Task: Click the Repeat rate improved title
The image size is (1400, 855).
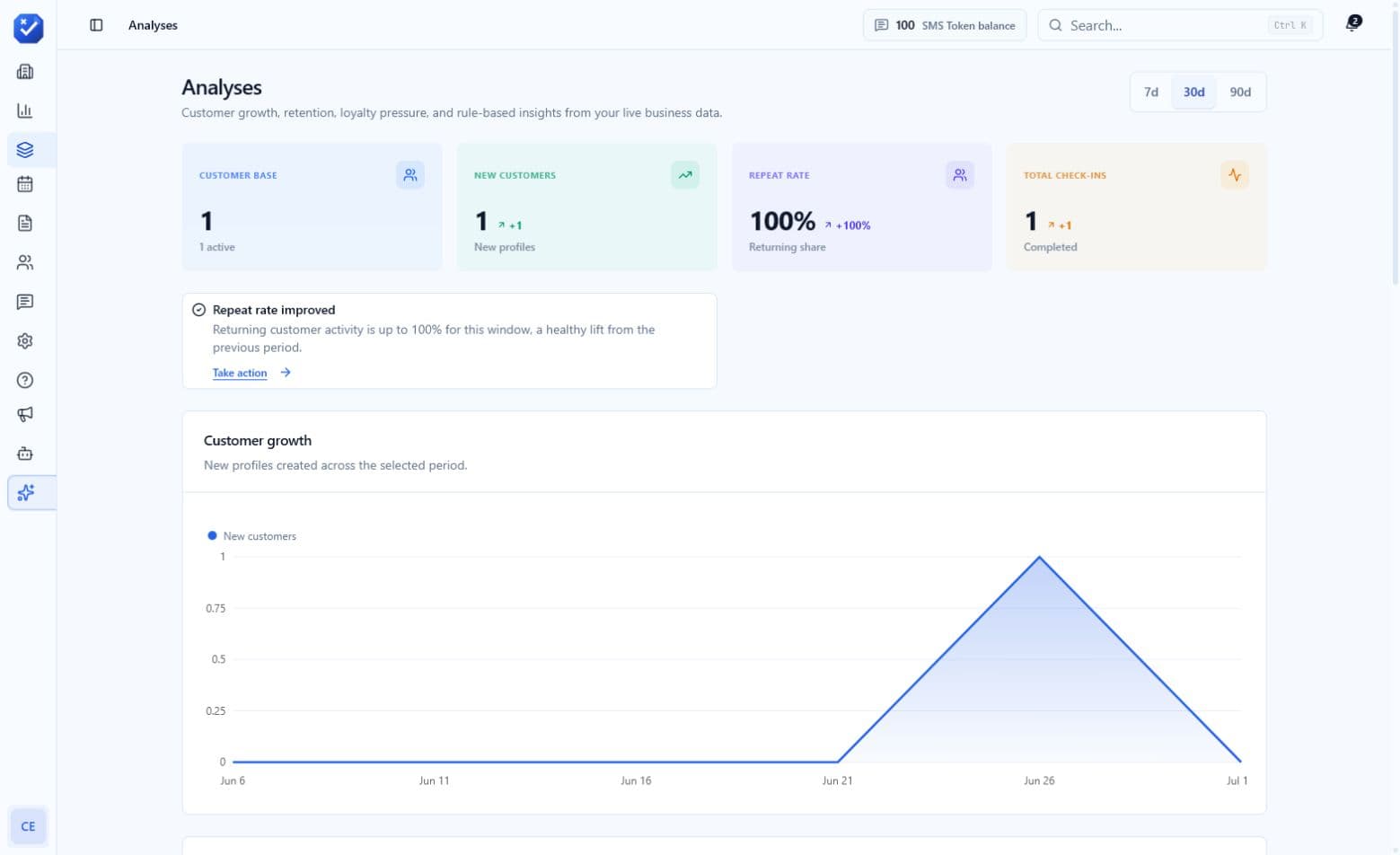Action: pyautogui.click(x=274, y=310)
